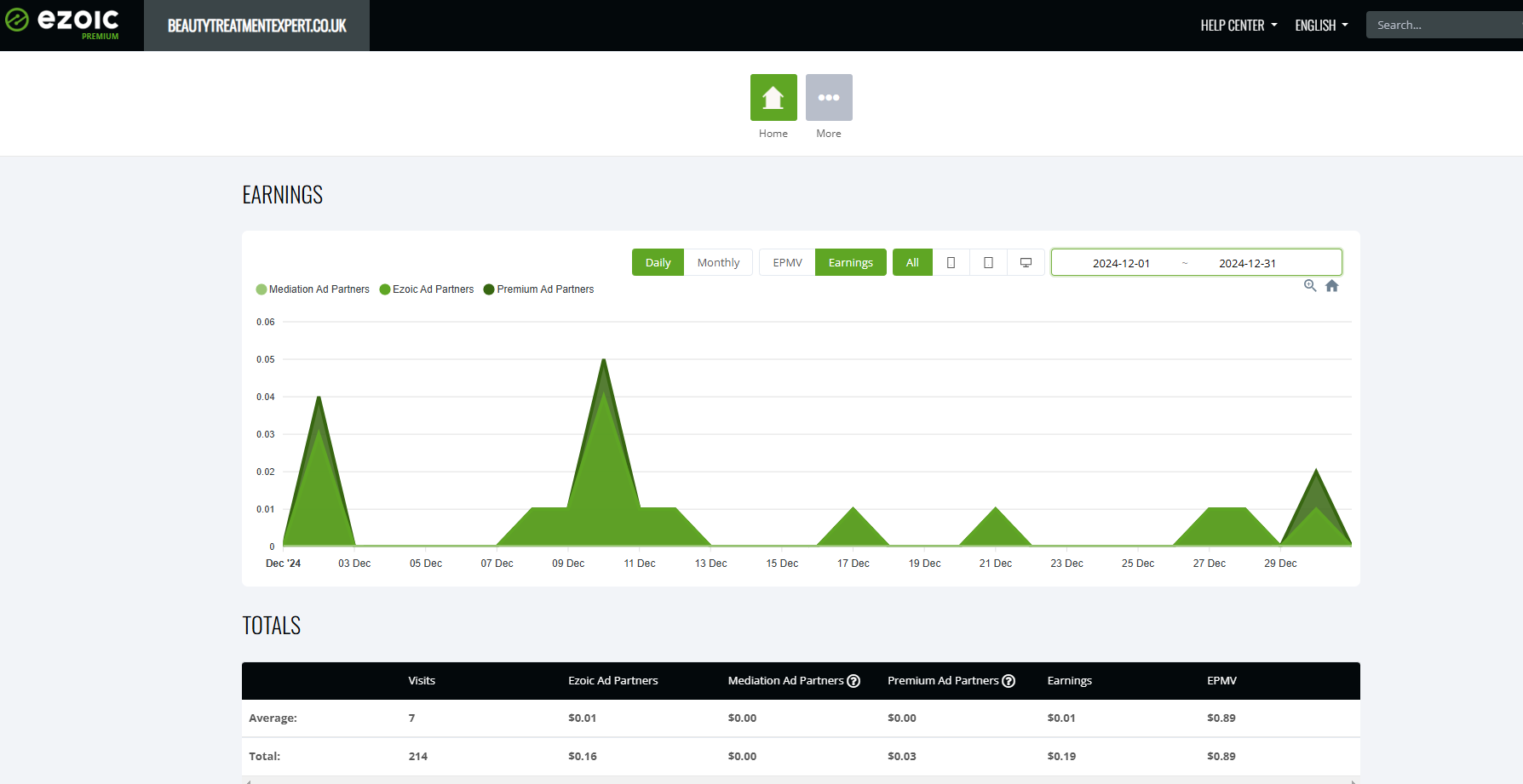The width and height of the screenshot is (1523, 784).
Task: Open the More menu icon
Action: pyautogui.click(x=829, y=97)
